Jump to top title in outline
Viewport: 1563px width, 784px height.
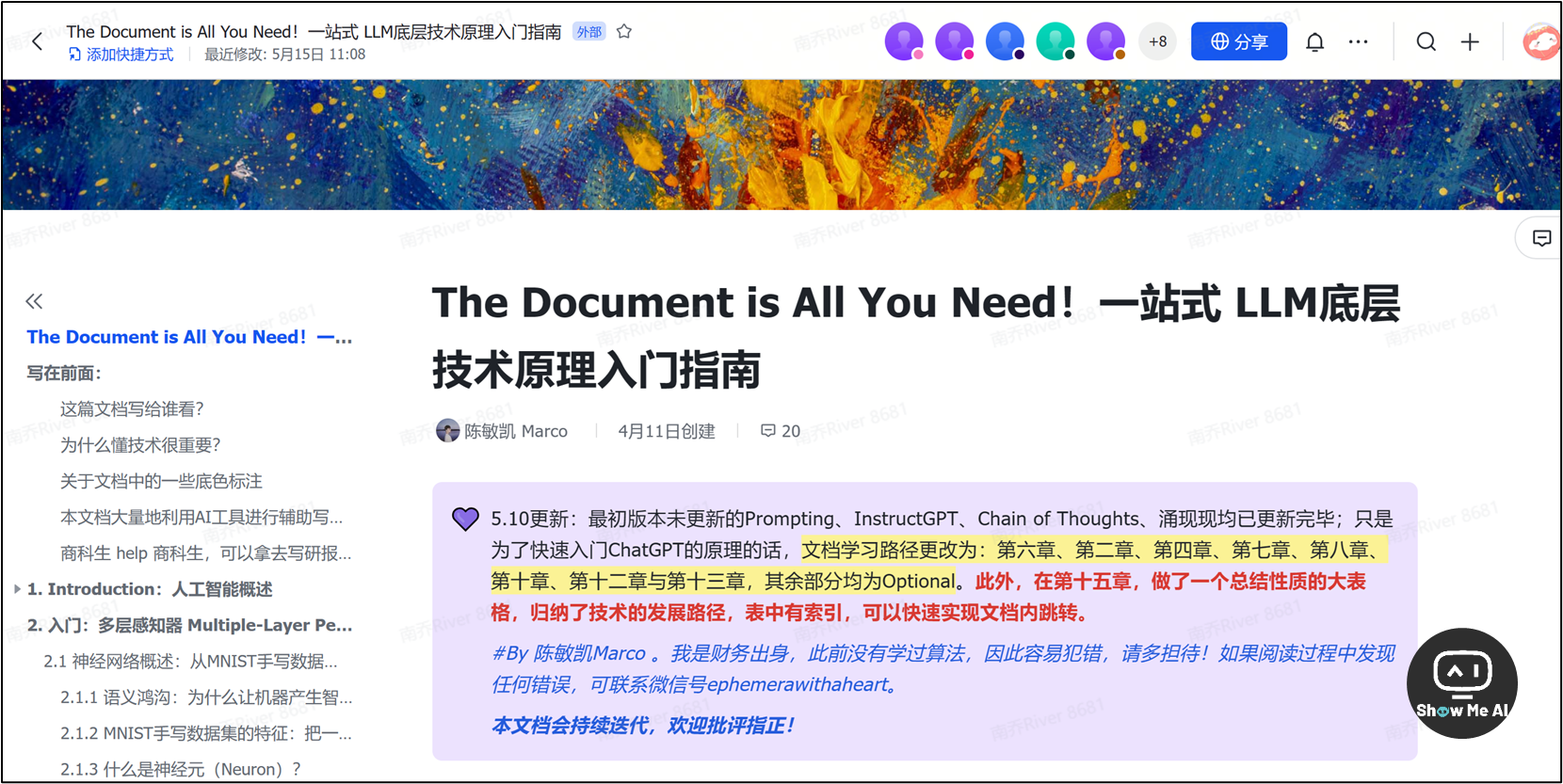click(x=189, y=337)
